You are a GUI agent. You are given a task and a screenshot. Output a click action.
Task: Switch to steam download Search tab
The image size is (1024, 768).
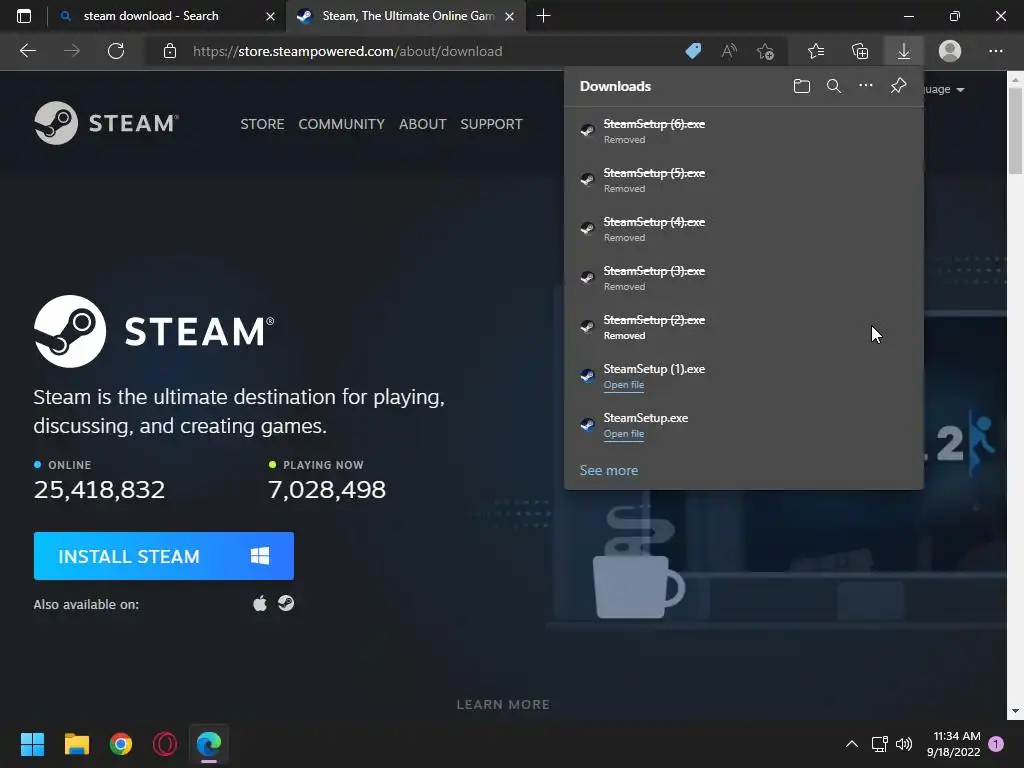pos(151,16)
